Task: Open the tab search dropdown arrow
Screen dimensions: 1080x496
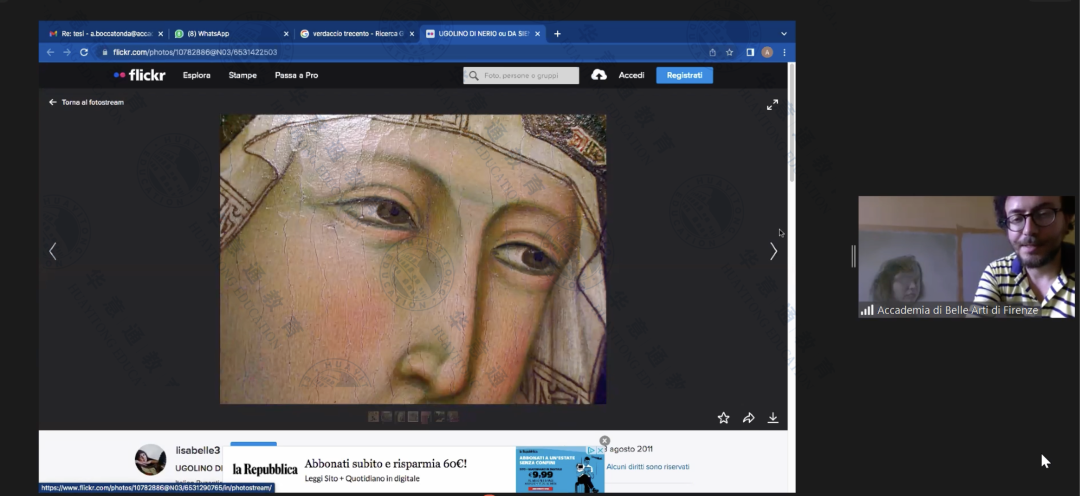Action: click(784, 34)
